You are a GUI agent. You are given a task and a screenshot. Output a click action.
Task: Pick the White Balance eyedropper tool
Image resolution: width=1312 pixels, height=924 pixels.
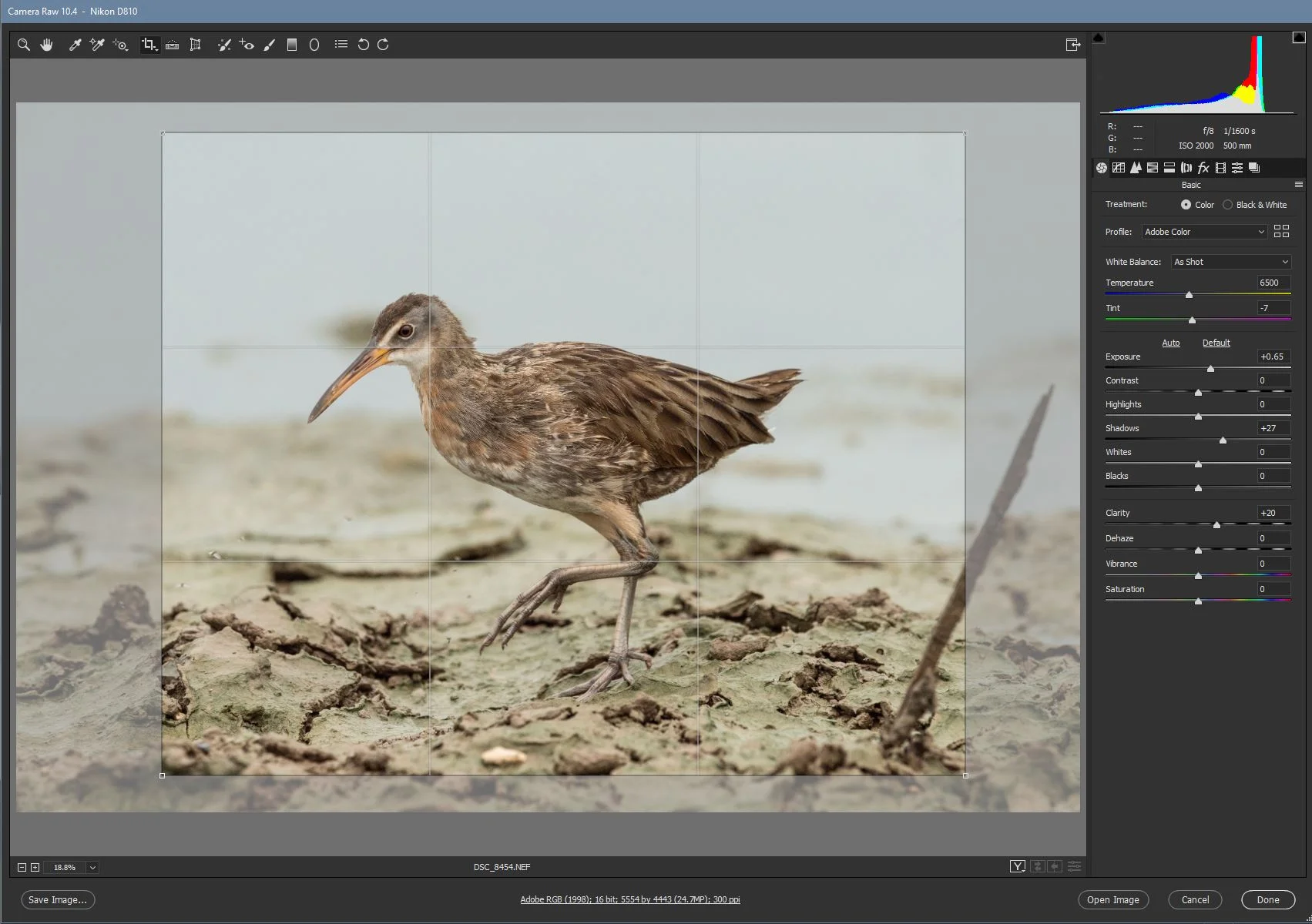pos(75,45)
